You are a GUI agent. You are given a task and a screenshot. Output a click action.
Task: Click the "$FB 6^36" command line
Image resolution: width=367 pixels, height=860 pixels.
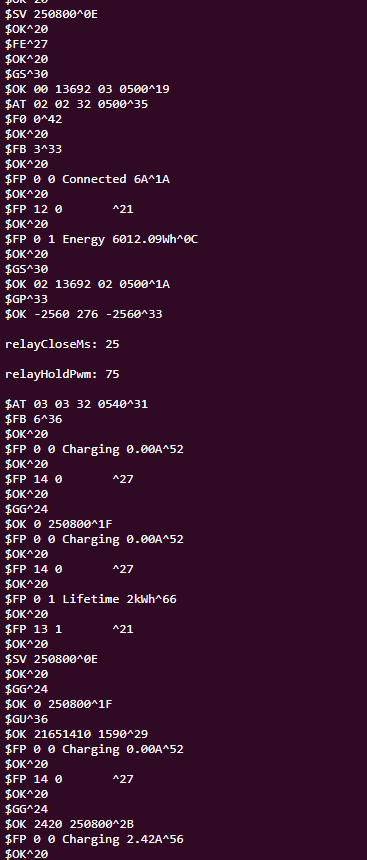(x=33, y=419)
